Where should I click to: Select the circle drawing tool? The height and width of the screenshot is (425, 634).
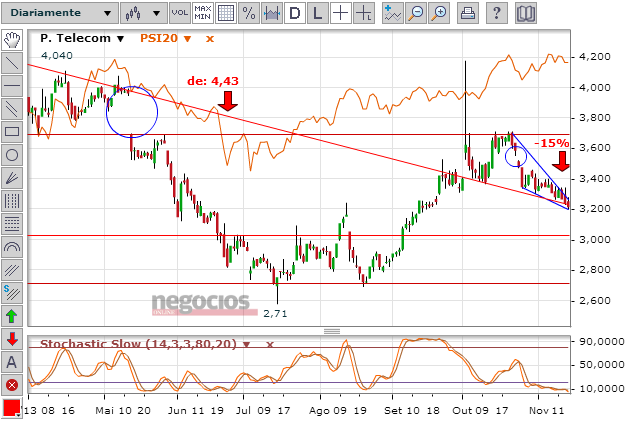point(12,155)
